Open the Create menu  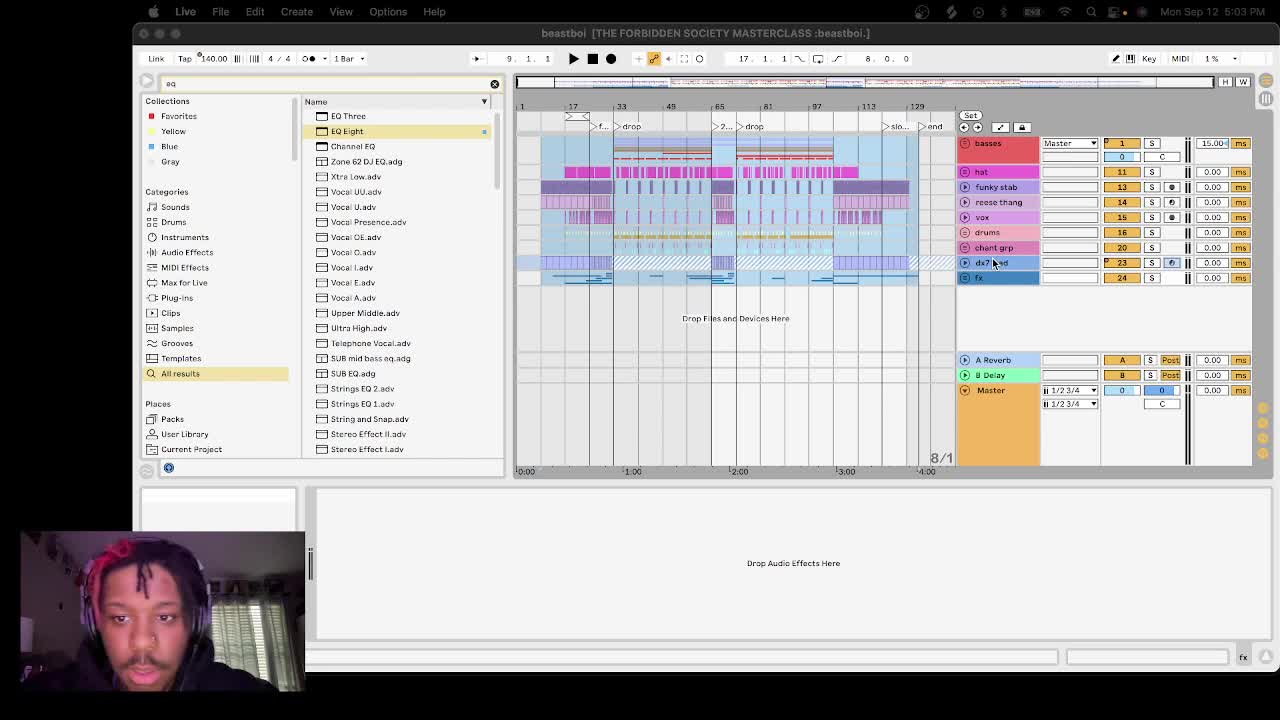pos(296,12)
